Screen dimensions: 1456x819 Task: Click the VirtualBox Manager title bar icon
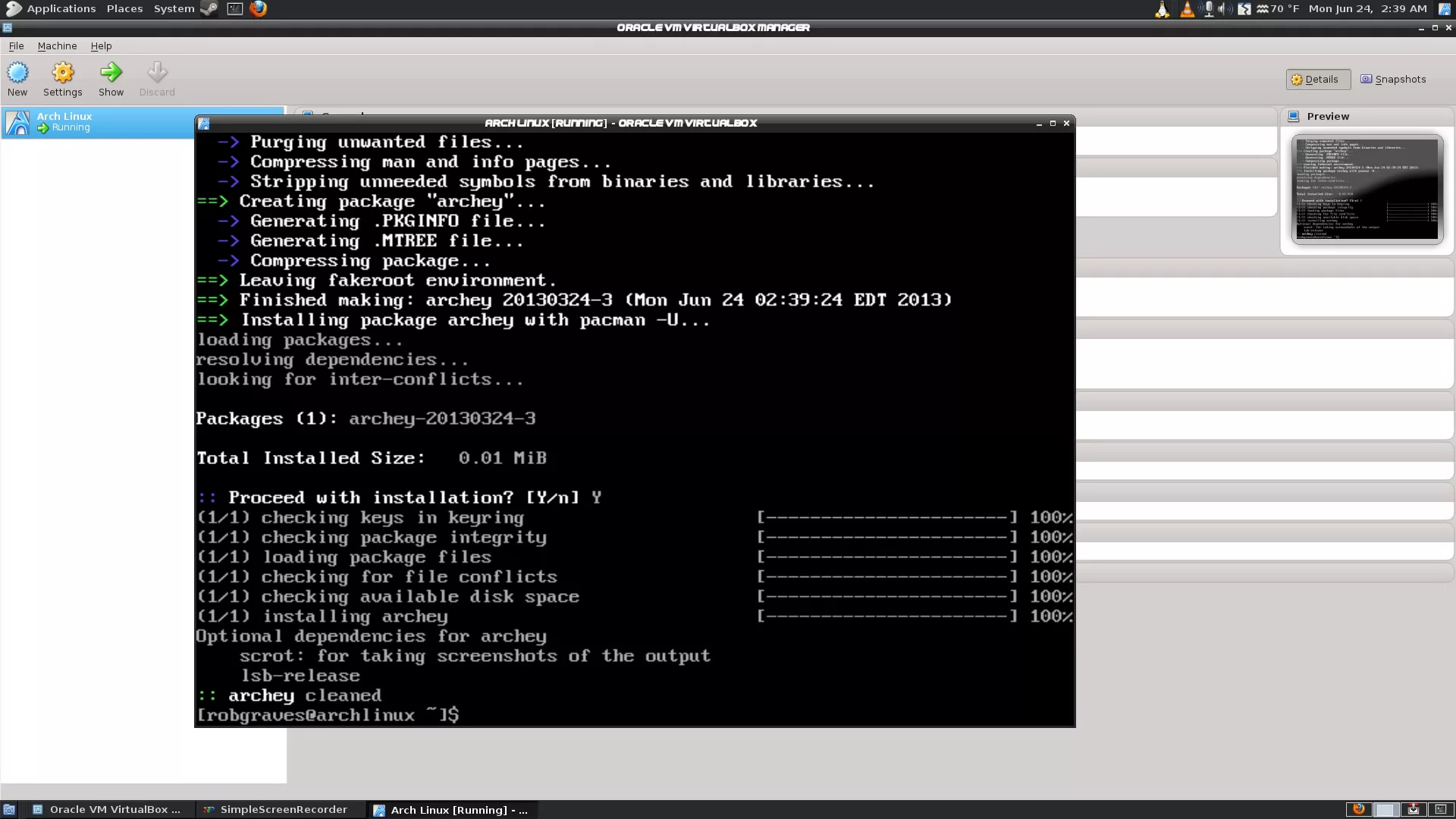(7, 27)
